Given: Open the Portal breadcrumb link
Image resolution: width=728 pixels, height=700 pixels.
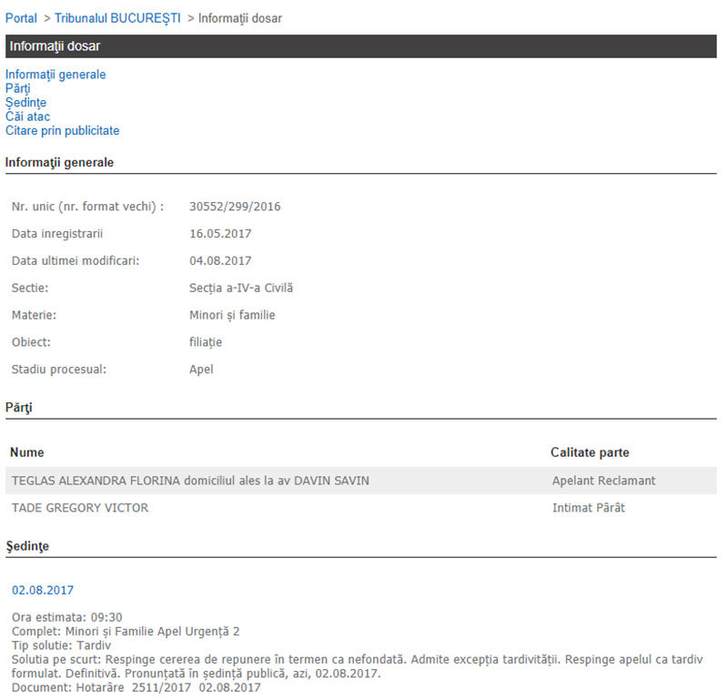Looking at the screenshot, I should coord(21,18).
